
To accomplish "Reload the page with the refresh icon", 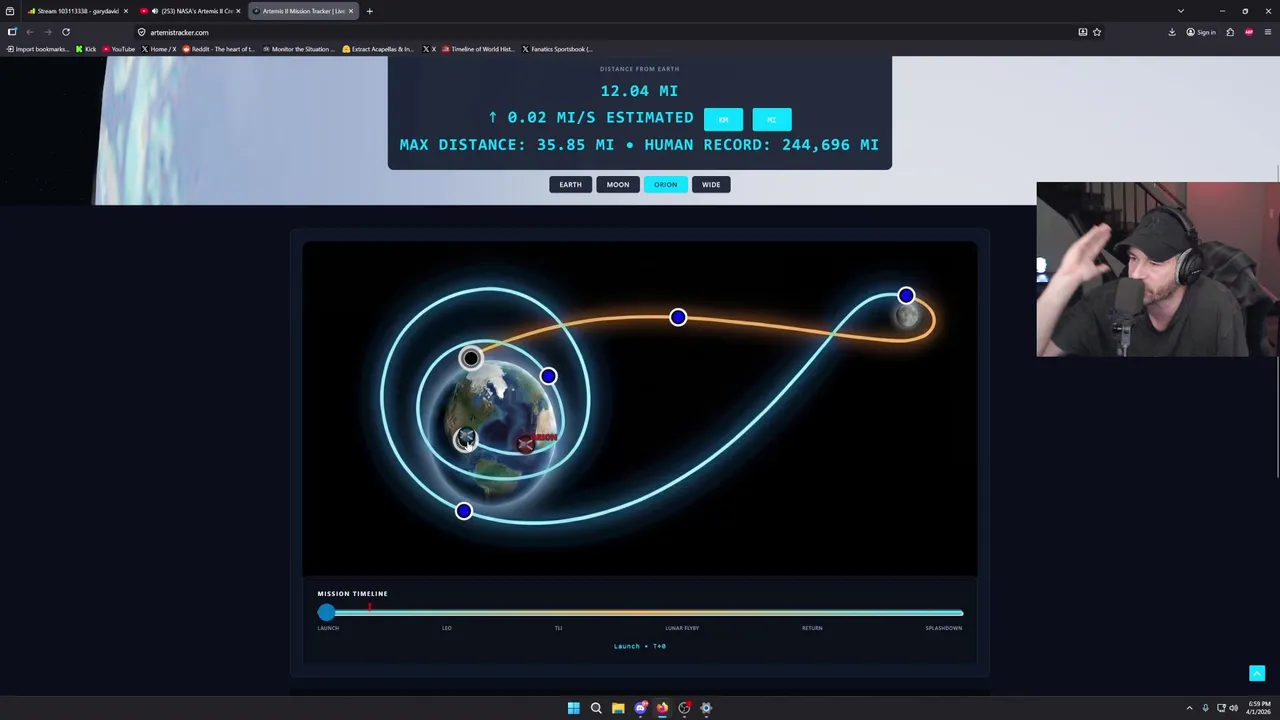I will tap(66, 32).
